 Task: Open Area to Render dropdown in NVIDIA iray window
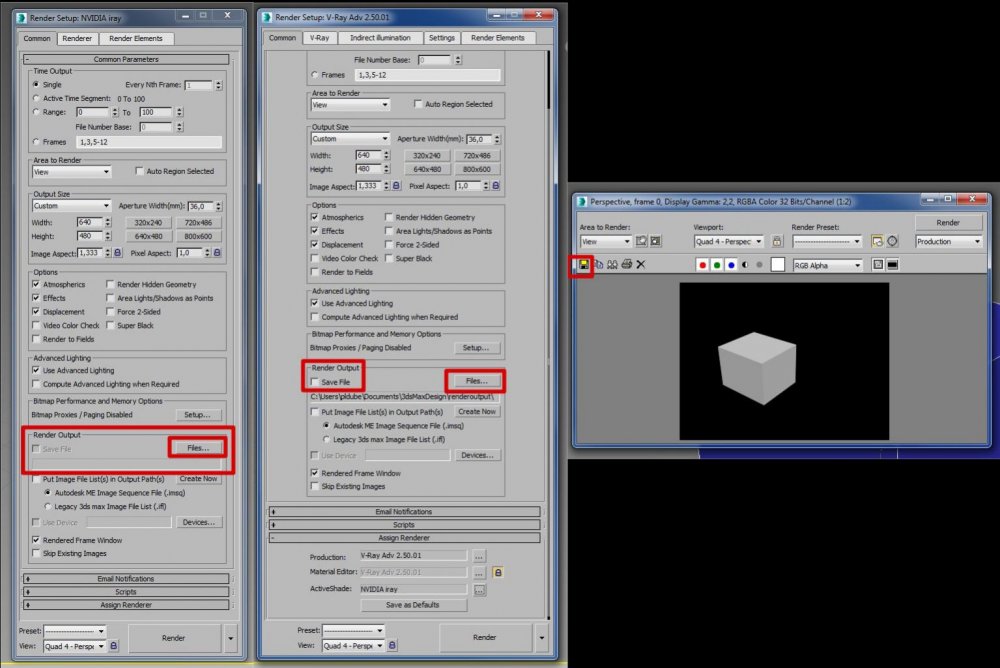coord(71,172)
